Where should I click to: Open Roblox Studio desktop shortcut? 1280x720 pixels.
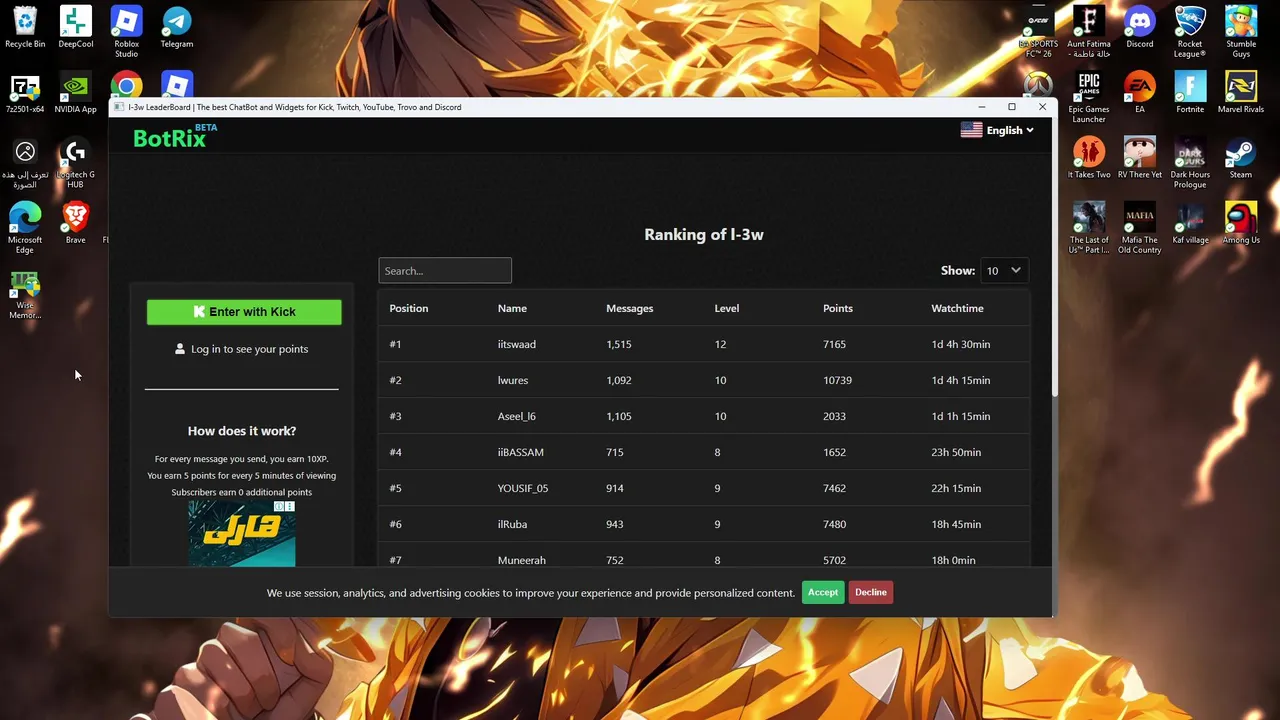click(126, 32)
